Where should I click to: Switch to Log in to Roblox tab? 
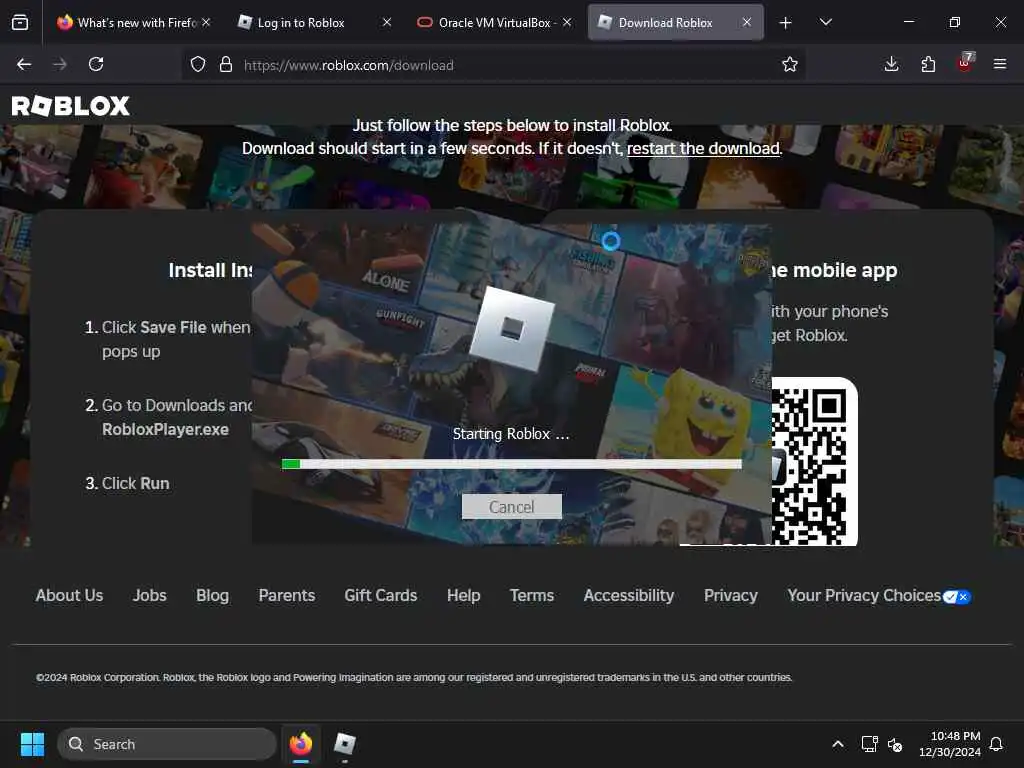coord(315,22)
